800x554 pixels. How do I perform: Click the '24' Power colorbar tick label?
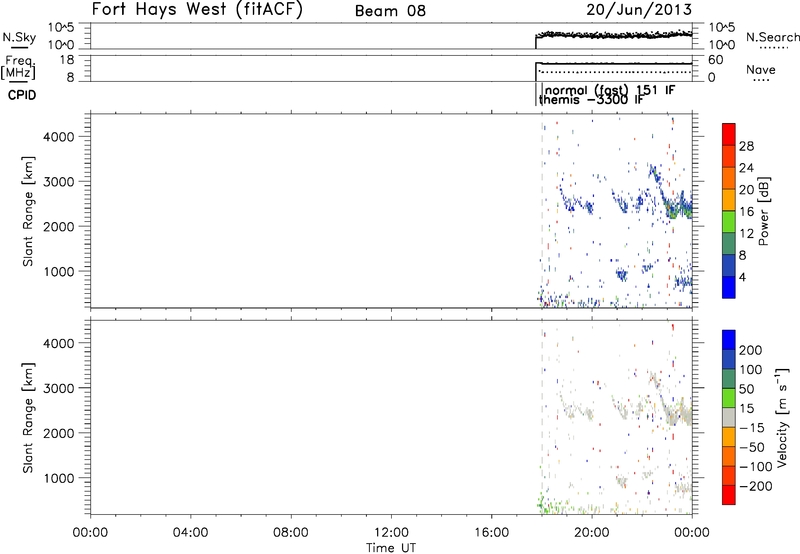click(x=746, y=168)
